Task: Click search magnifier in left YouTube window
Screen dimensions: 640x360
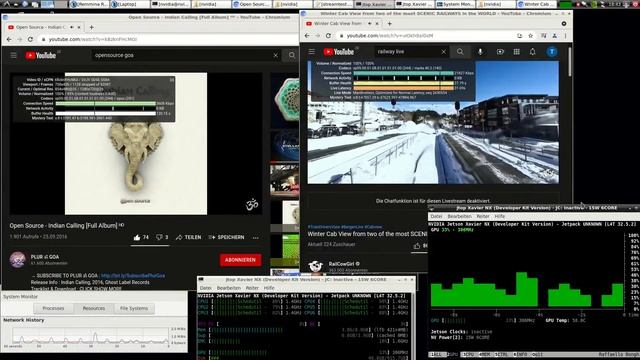Action: (291, 55)
